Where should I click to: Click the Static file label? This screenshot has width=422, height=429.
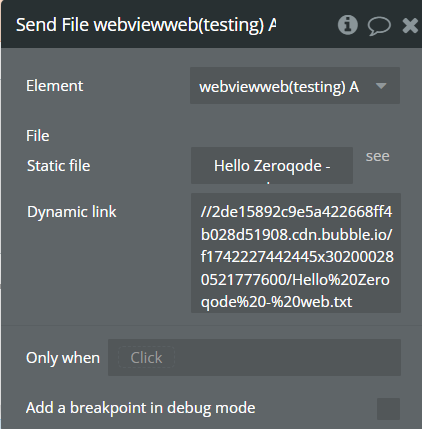[x=59, y=166]
